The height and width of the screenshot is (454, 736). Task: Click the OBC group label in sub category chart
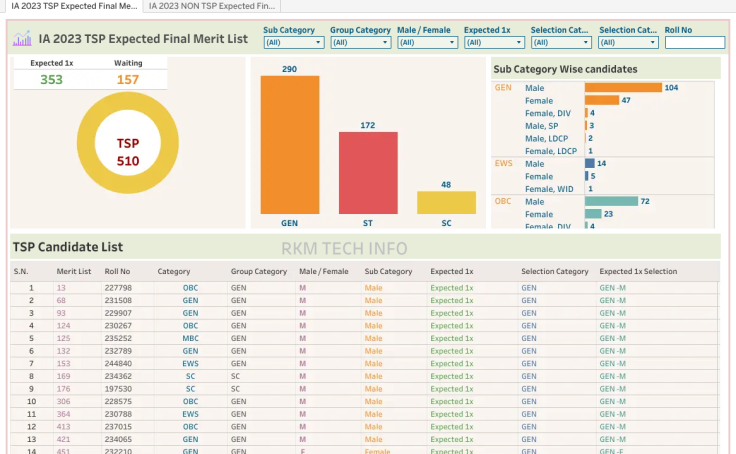503,201
